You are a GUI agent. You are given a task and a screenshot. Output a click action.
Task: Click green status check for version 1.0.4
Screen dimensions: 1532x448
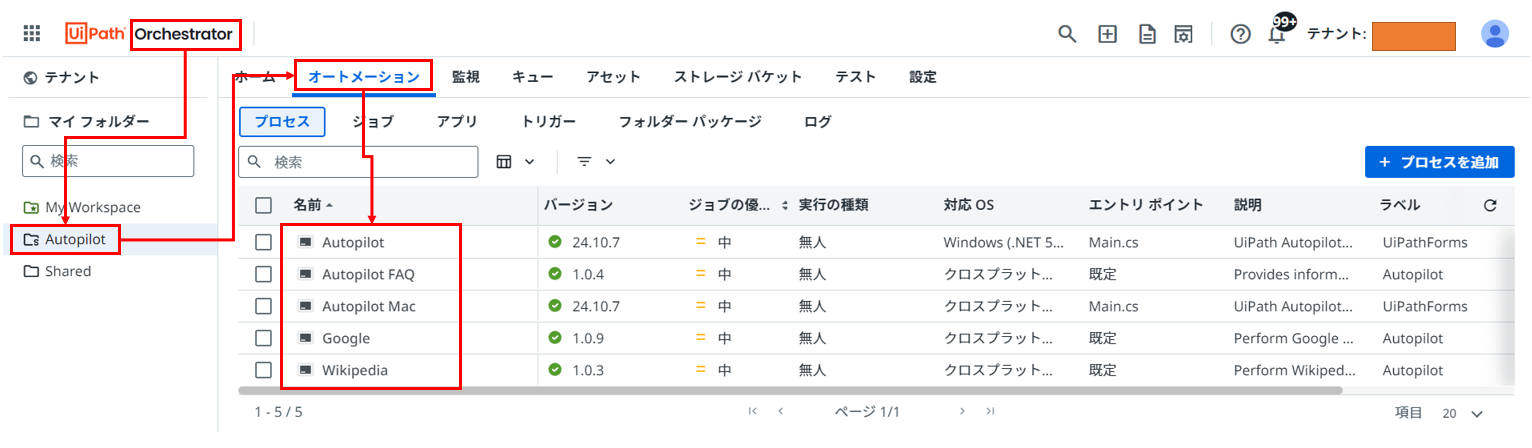pyautogui.click(x=555, y=274)
